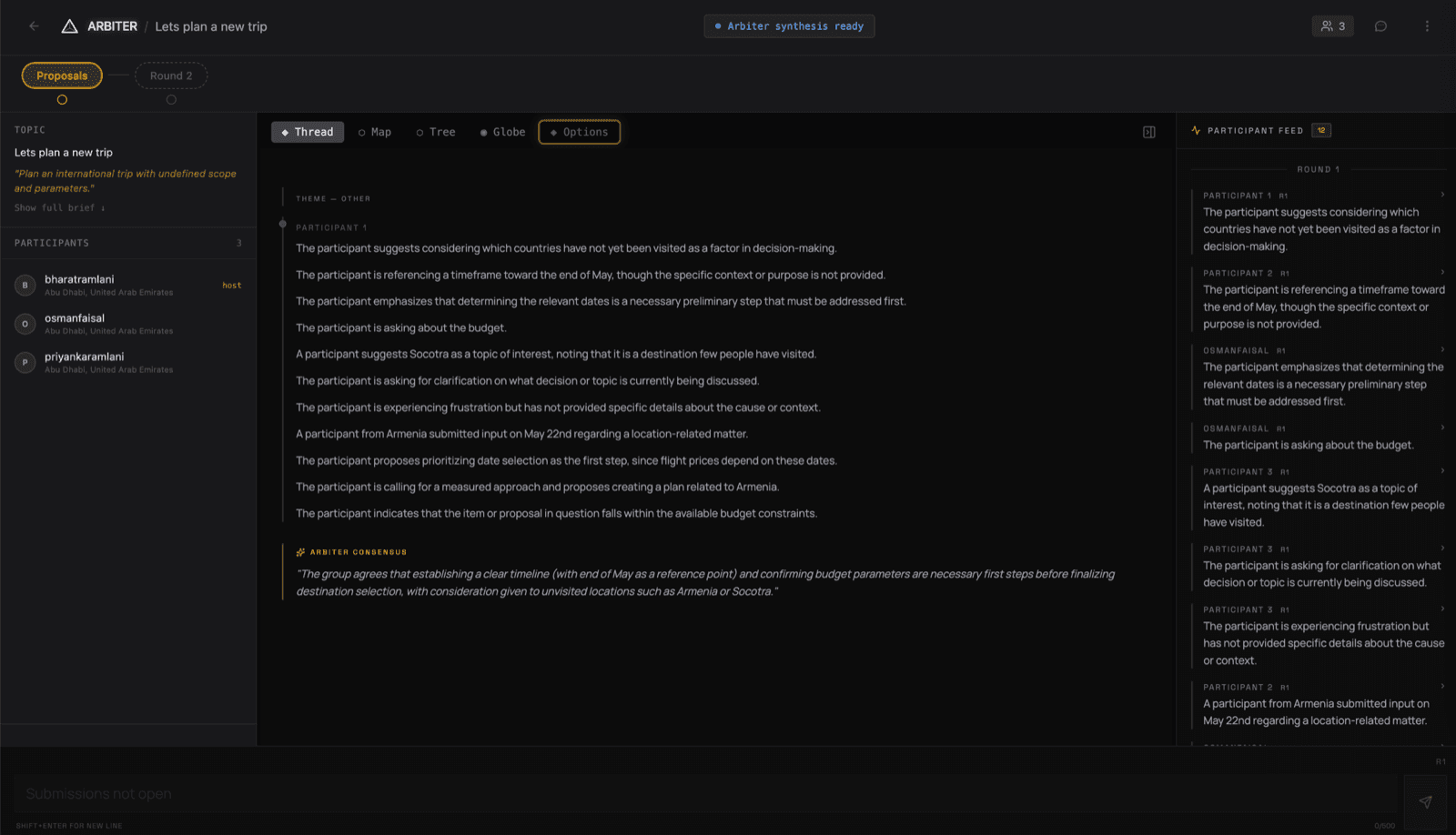Toggle the side panel collapse icon

pyautogui.click(x=1149, y=132)
